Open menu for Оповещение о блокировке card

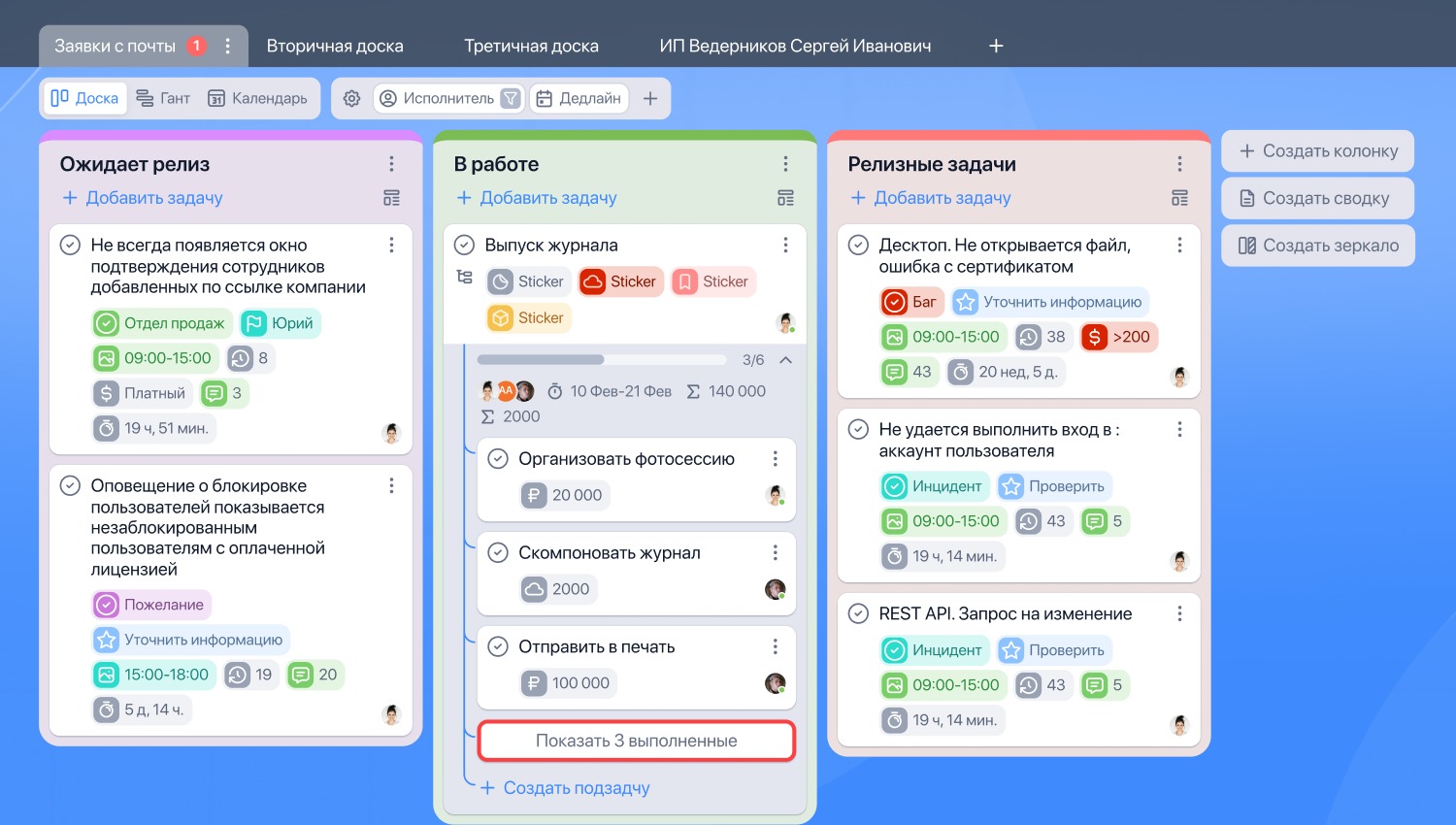click(x=391, y=485)
